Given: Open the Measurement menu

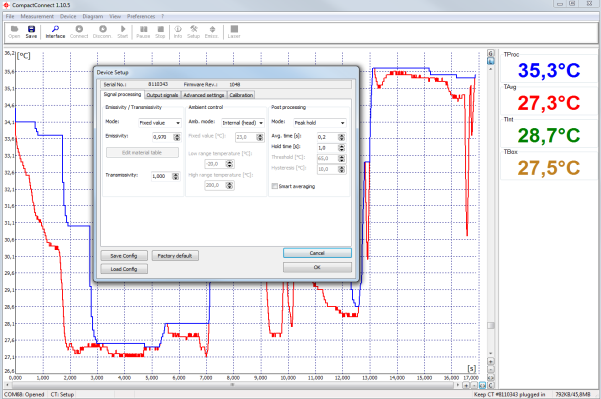Looking at the screenshot, I should click(37, 16).
